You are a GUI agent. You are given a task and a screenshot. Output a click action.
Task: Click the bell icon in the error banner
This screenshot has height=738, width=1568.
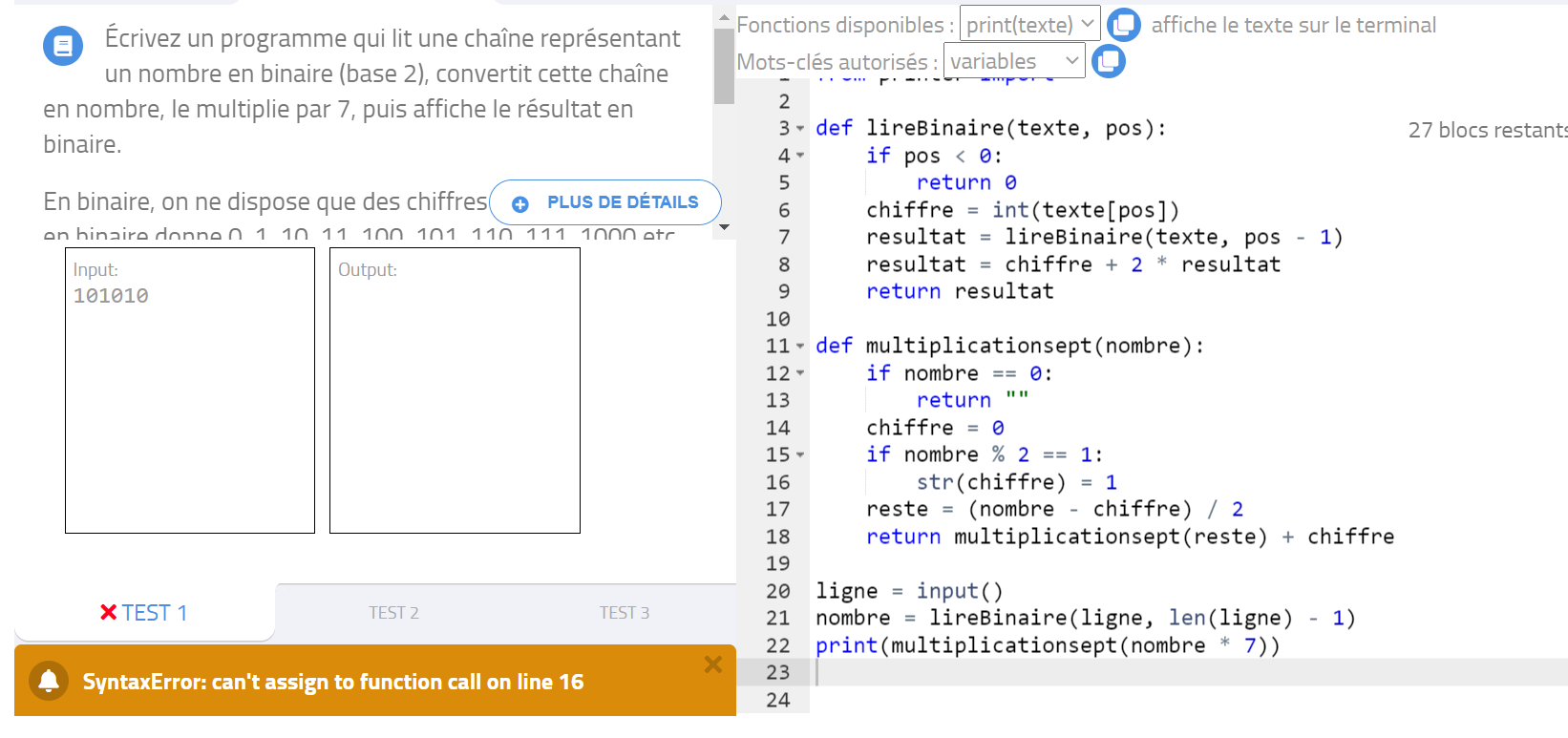click(x=49, y=681)
